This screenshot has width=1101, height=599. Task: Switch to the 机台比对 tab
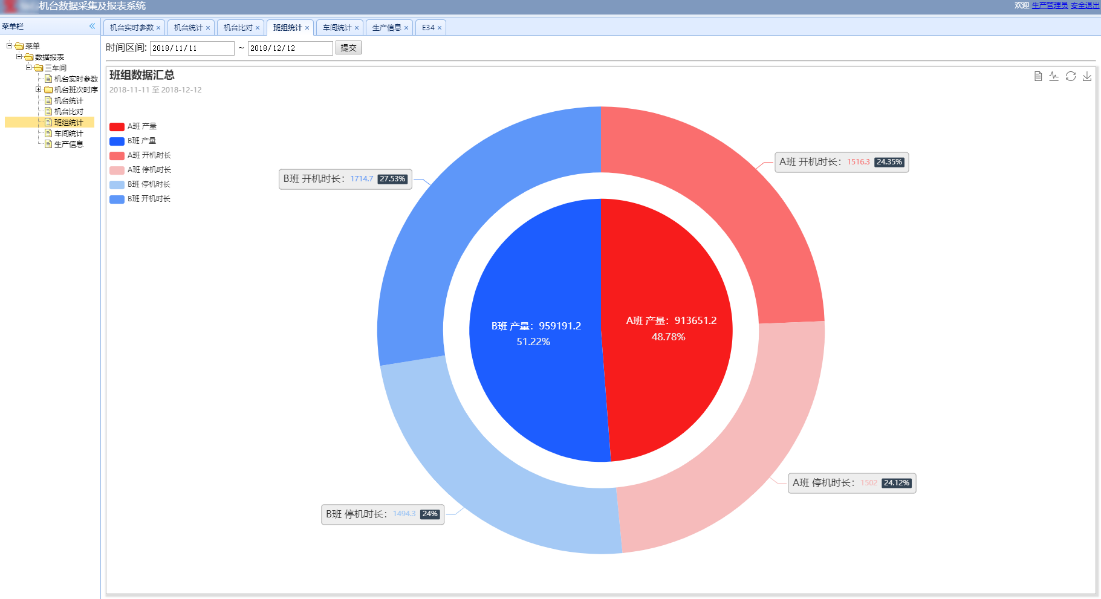237,28
